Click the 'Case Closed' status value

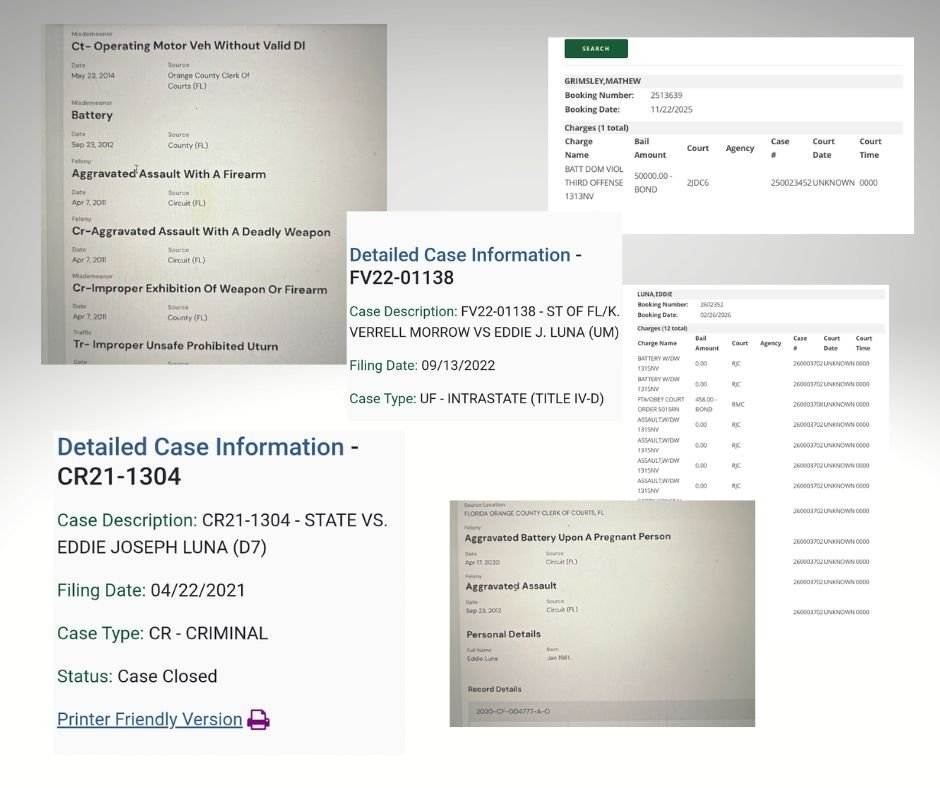(x=167, y=676)
